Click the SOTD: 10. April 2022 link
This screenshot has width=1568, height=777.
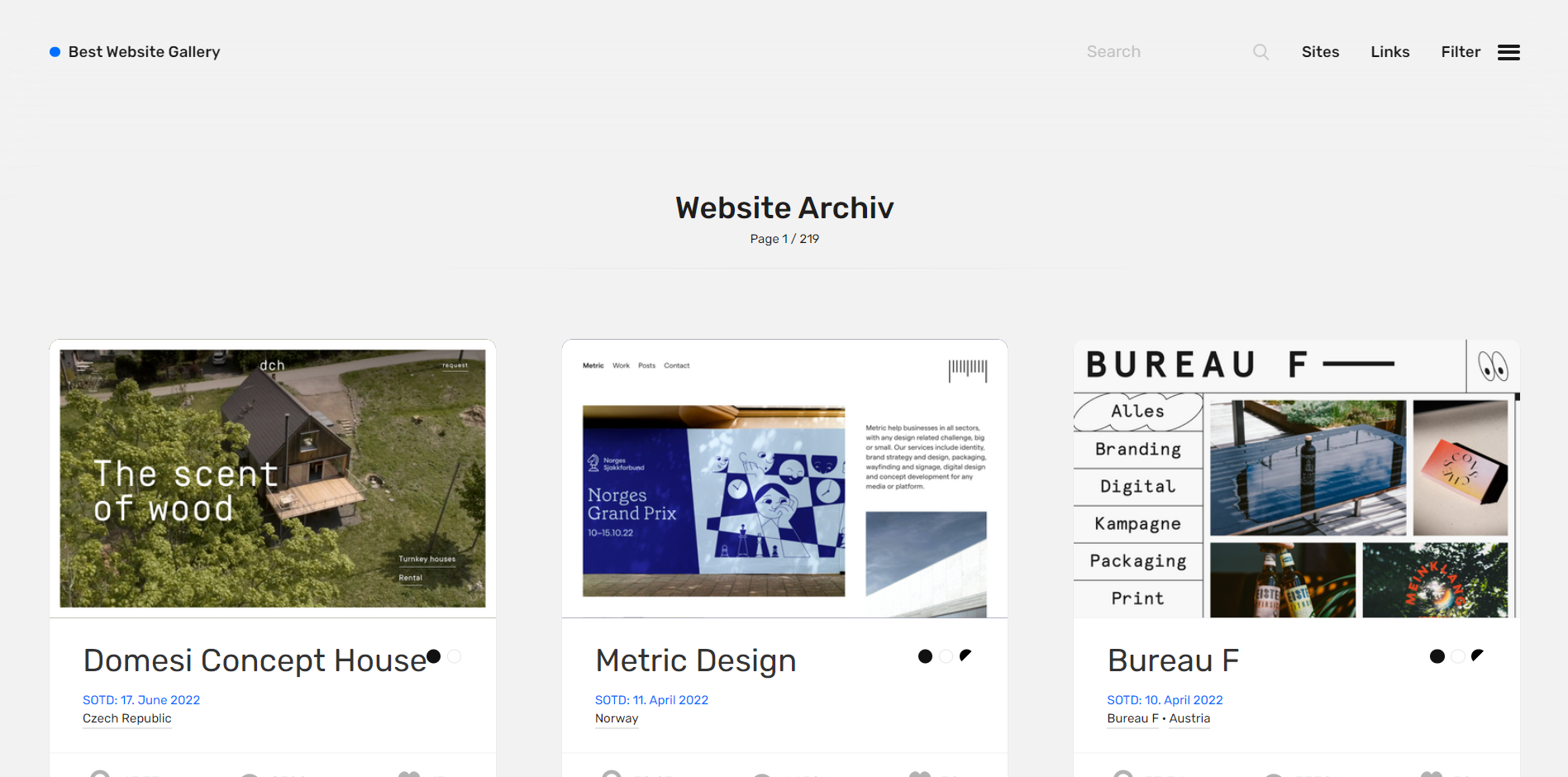1165,700
